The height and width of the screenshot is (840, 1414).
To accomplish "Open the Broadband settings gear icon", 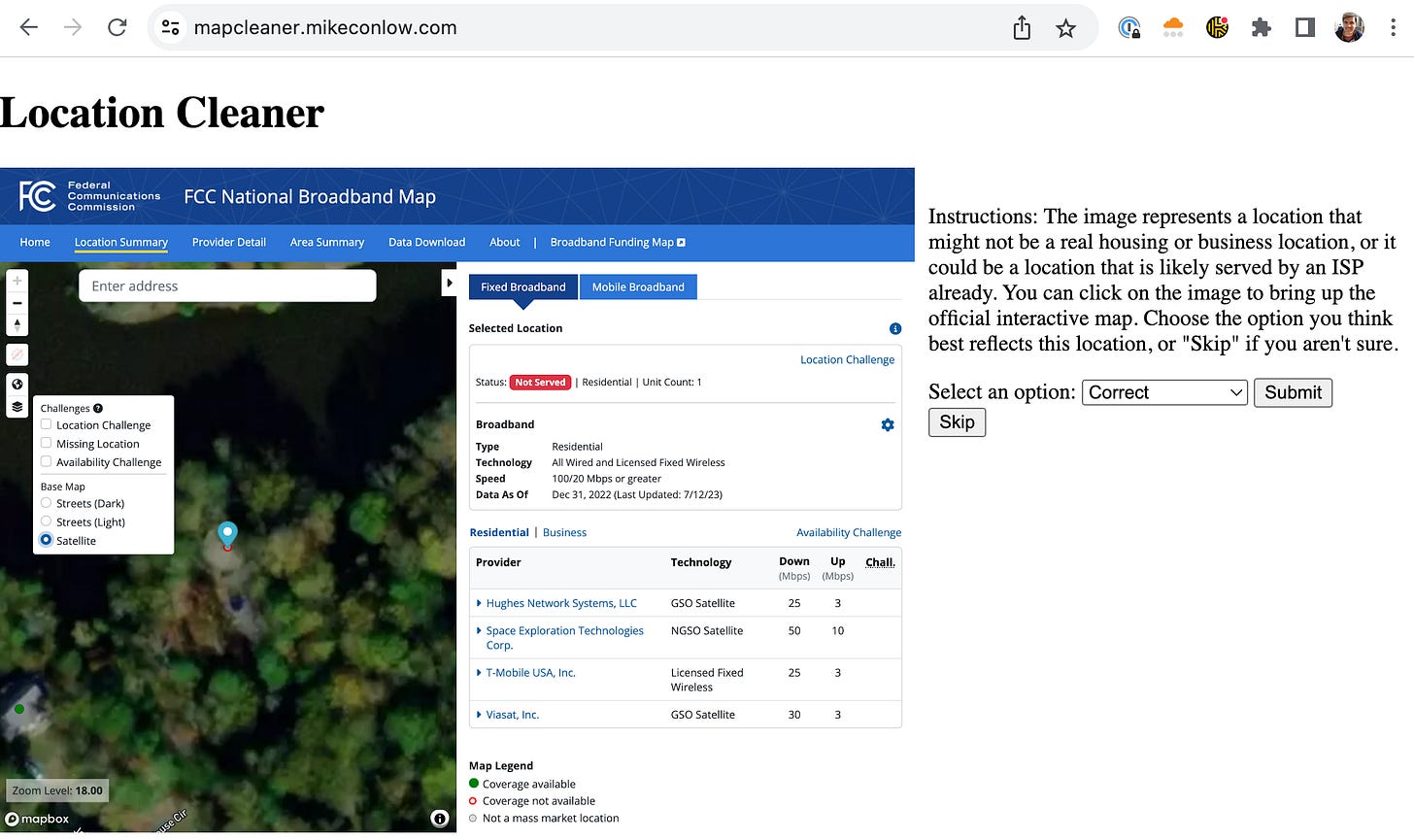I will (x=888, y=425).
